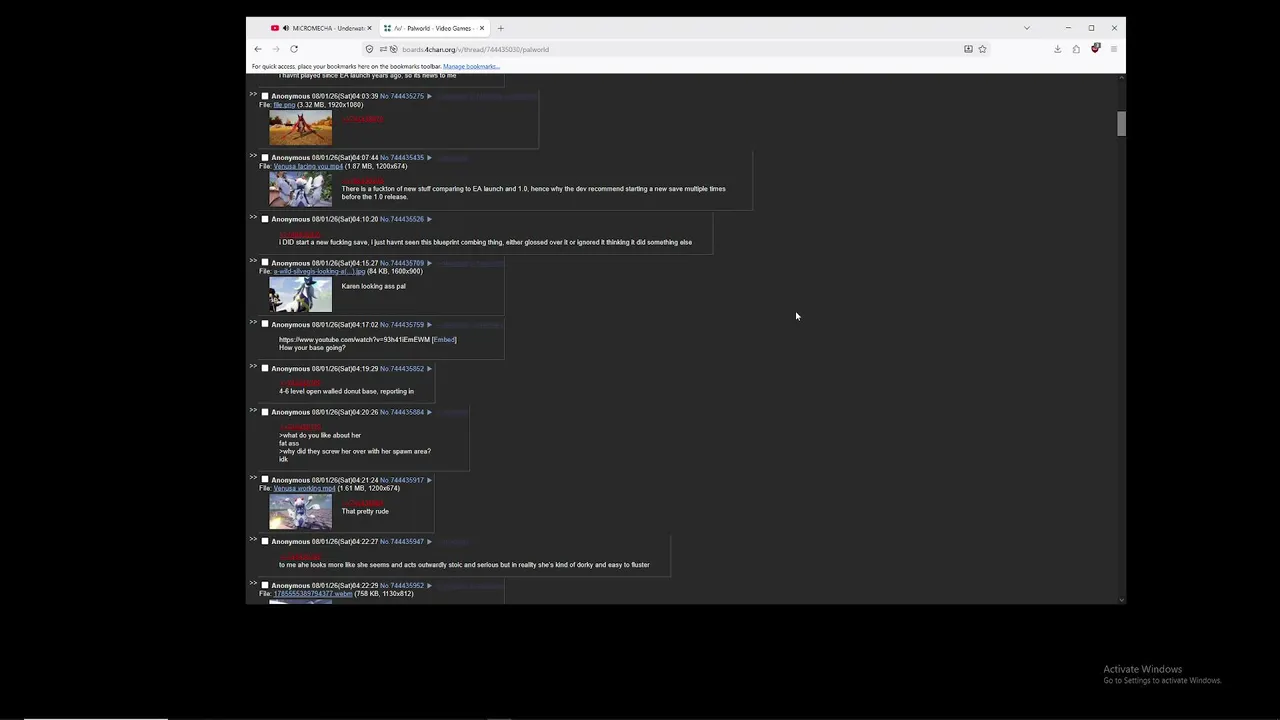Open the reader view icon in address bar
This screenshot has height=720, width=1280.
(x=968, y=49)
